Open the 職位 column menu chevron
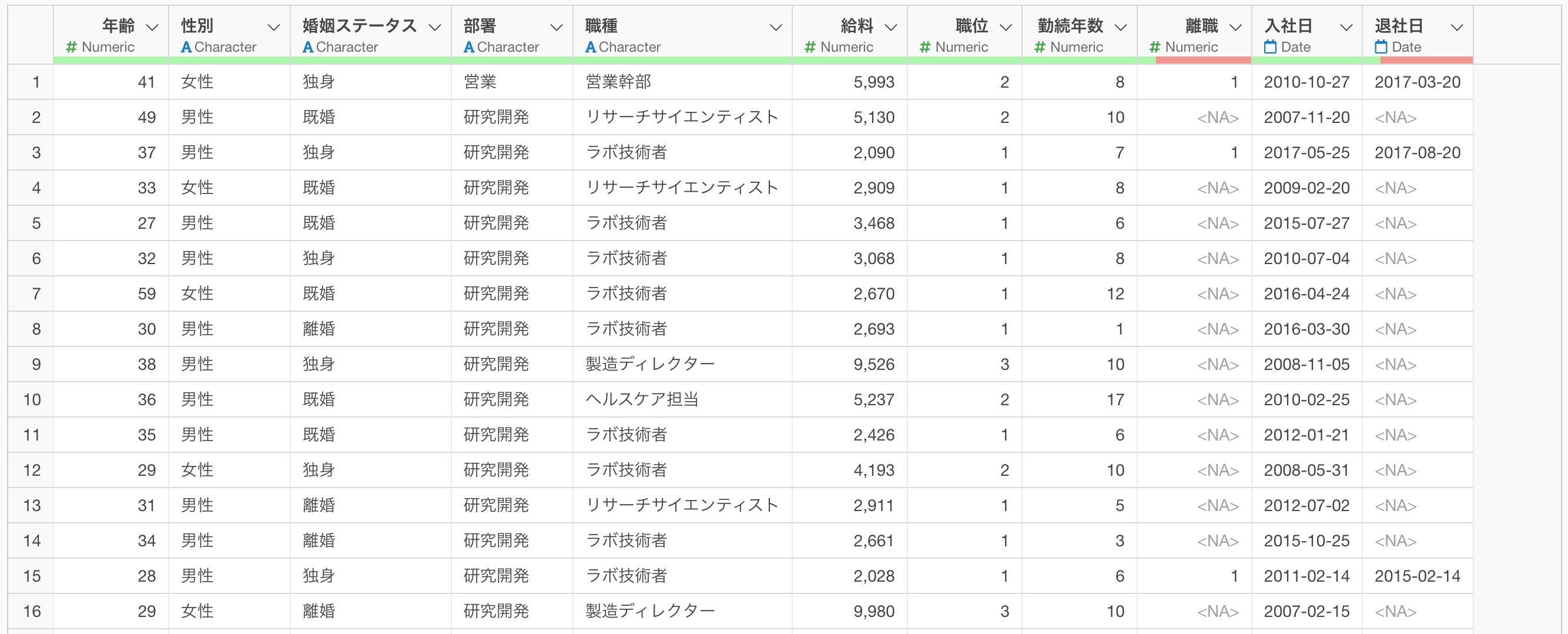1568x634 pixels. (1006, 28)
